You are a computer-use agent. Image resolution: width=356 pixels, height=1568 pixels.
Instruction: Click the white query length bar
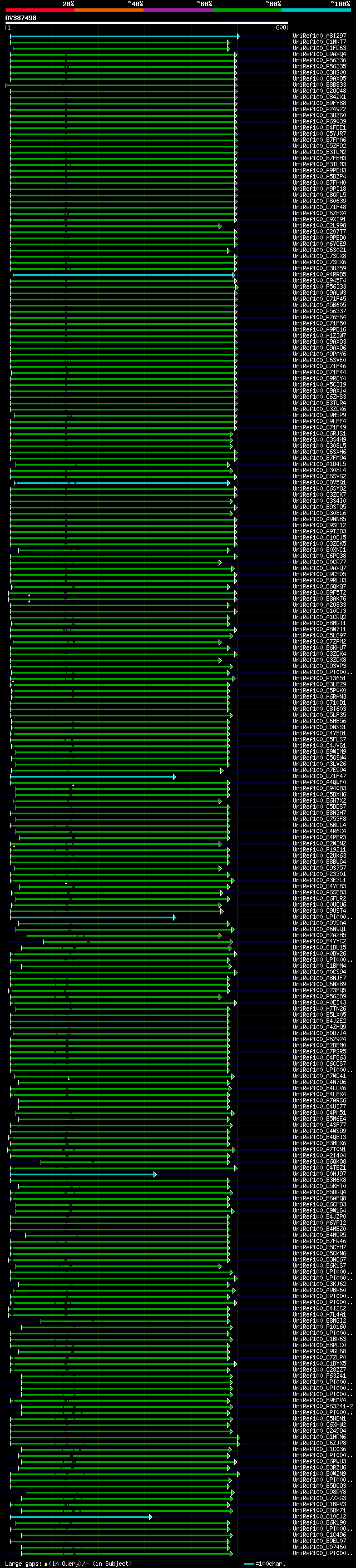147,23
